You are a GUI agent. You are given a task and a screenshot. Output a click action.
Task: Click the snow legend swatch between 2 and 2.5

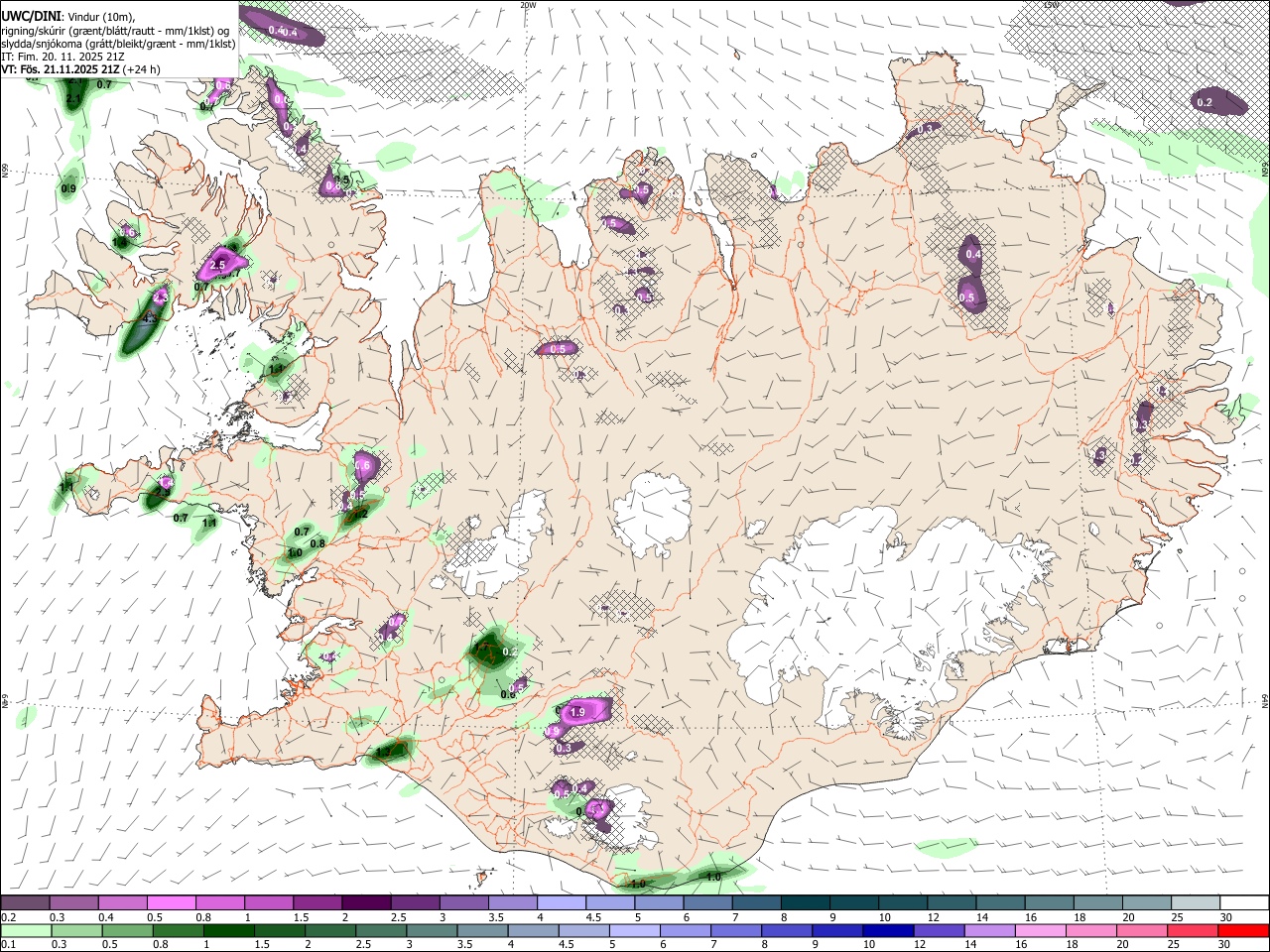[x=366, y=902]
